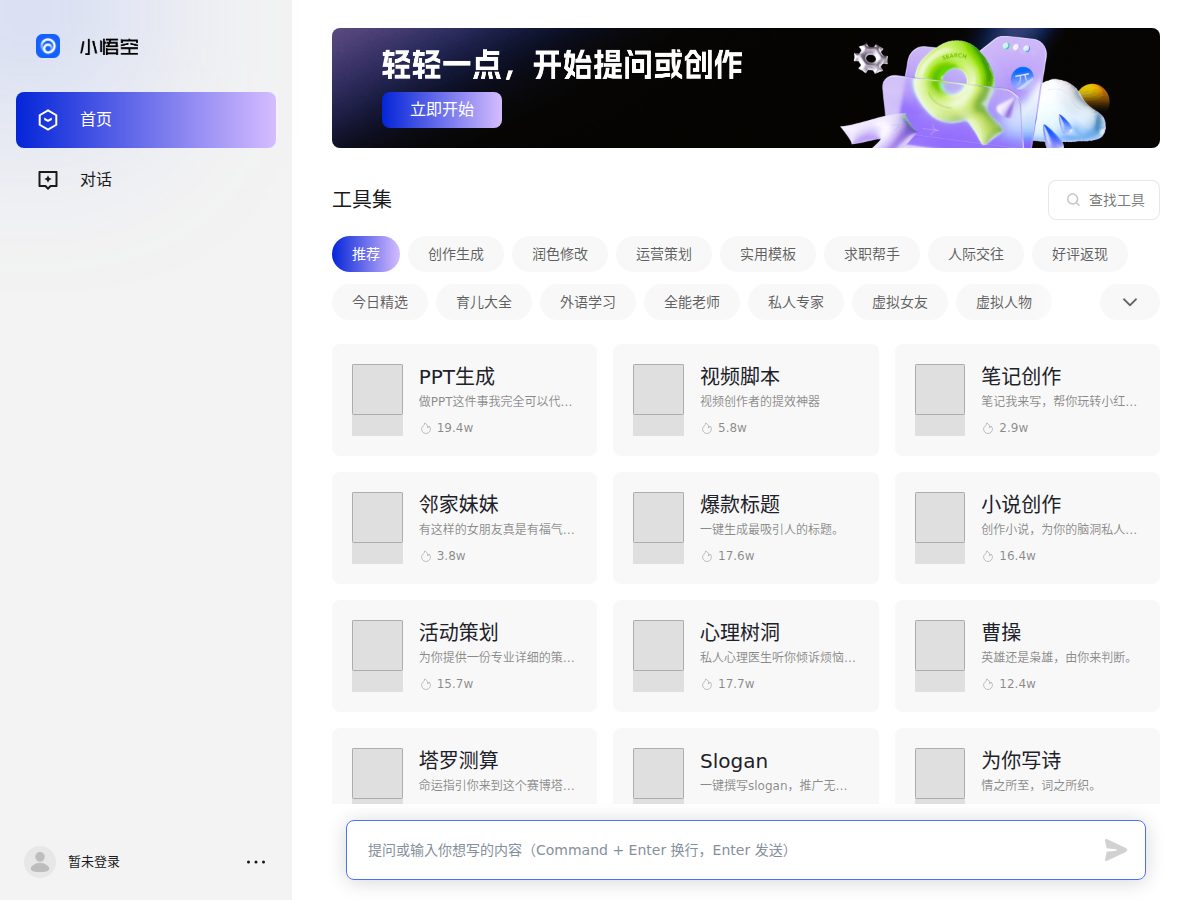Click the 轻轻一点，开始提问或创作 banner
This screenshot has width=1200, height=900.
[746, 88]
